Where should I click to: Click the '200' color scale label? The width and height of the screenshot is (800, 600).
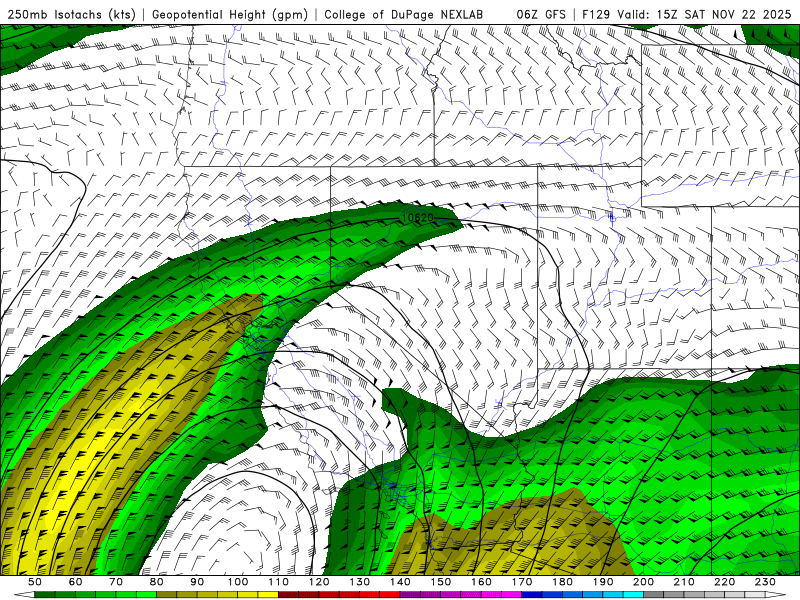(x=643, y=582)
